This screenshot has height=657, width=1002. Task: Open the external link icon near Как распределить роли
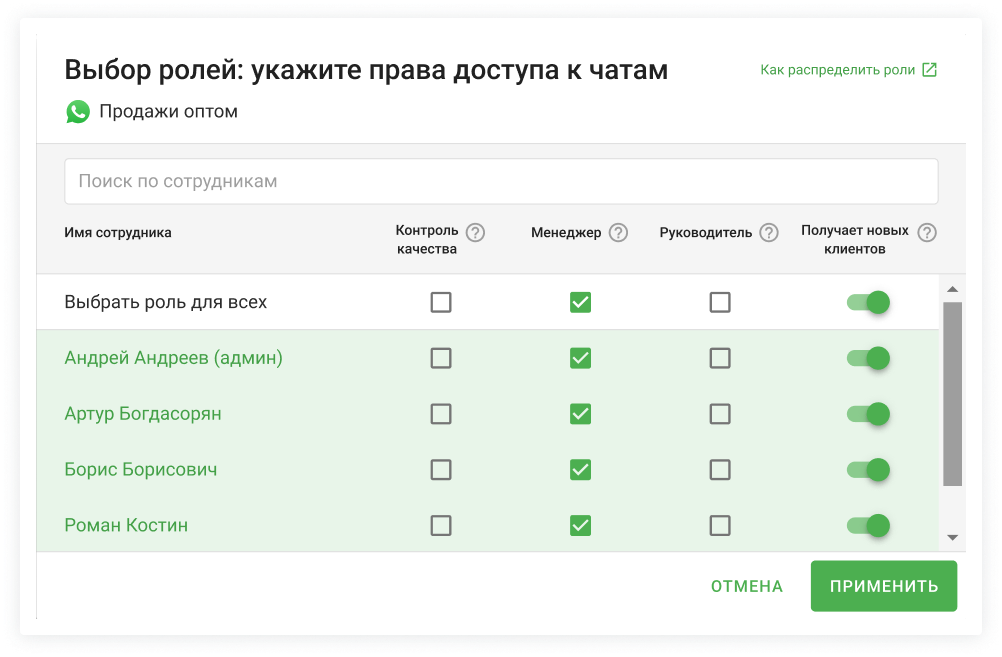pyautogui.click(x=929, y=70)
